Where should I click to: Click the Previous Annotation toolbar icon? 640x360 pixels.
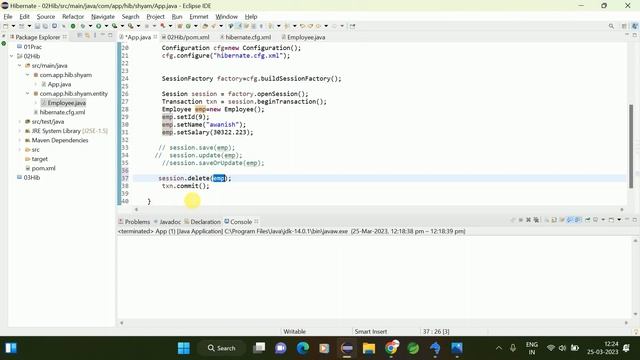pyautogui.click(x=286, y=26)
